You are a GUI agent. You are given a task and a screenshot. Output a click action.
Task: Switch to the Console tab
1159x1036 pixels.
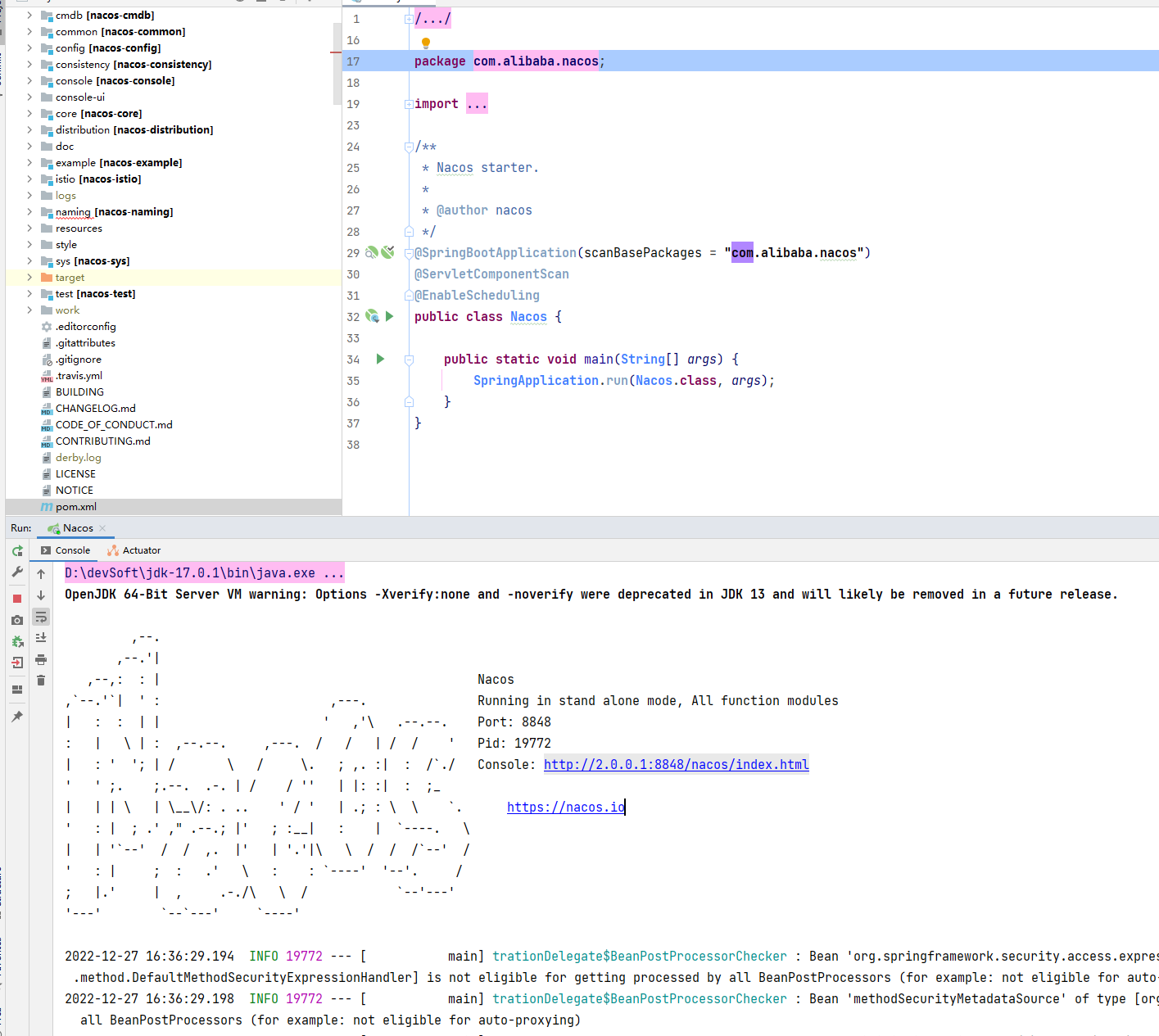tap(66, 550)
